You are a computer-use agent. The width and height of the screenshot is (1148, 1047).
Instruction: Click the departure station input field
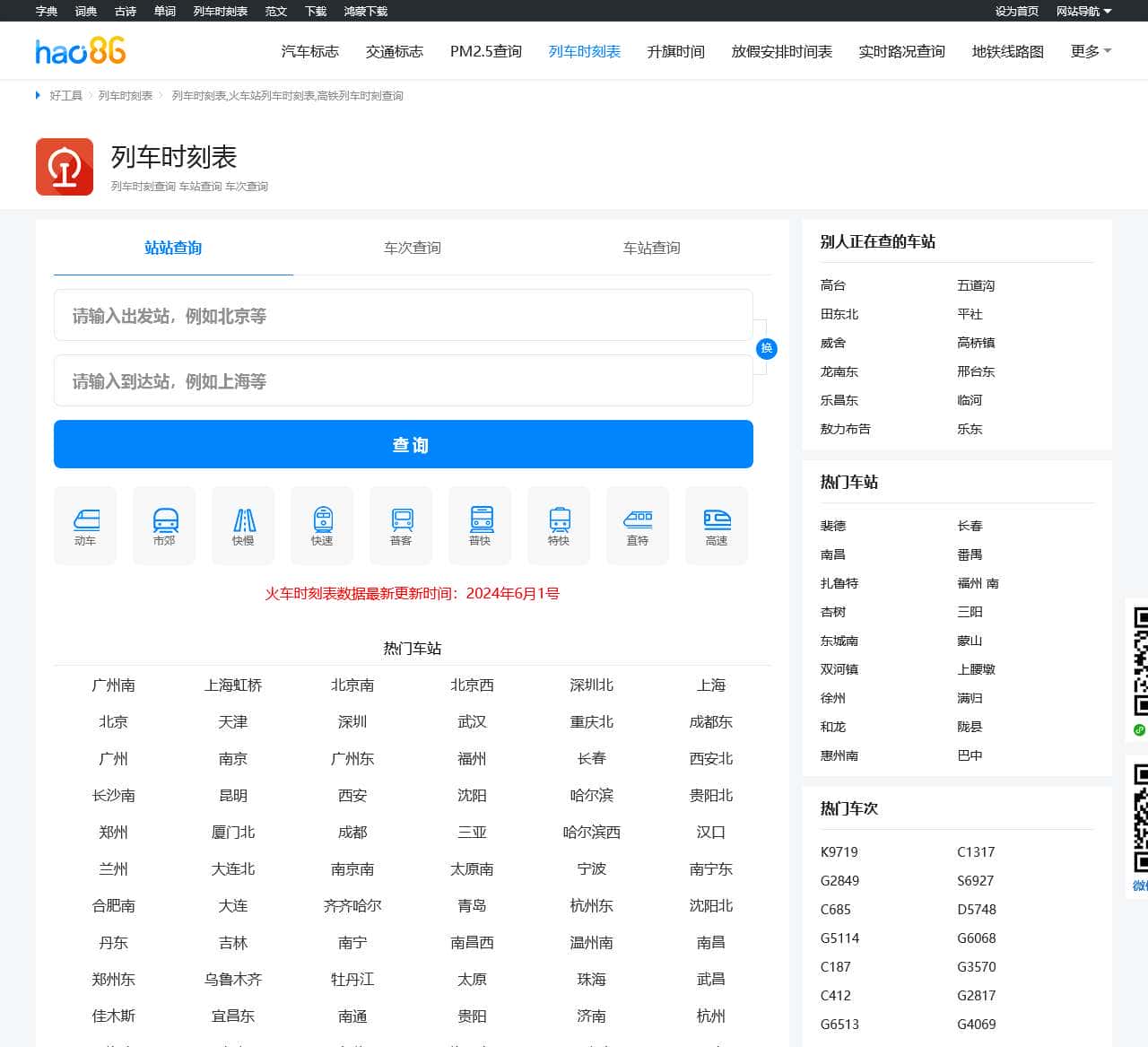(x=403, y=316)
